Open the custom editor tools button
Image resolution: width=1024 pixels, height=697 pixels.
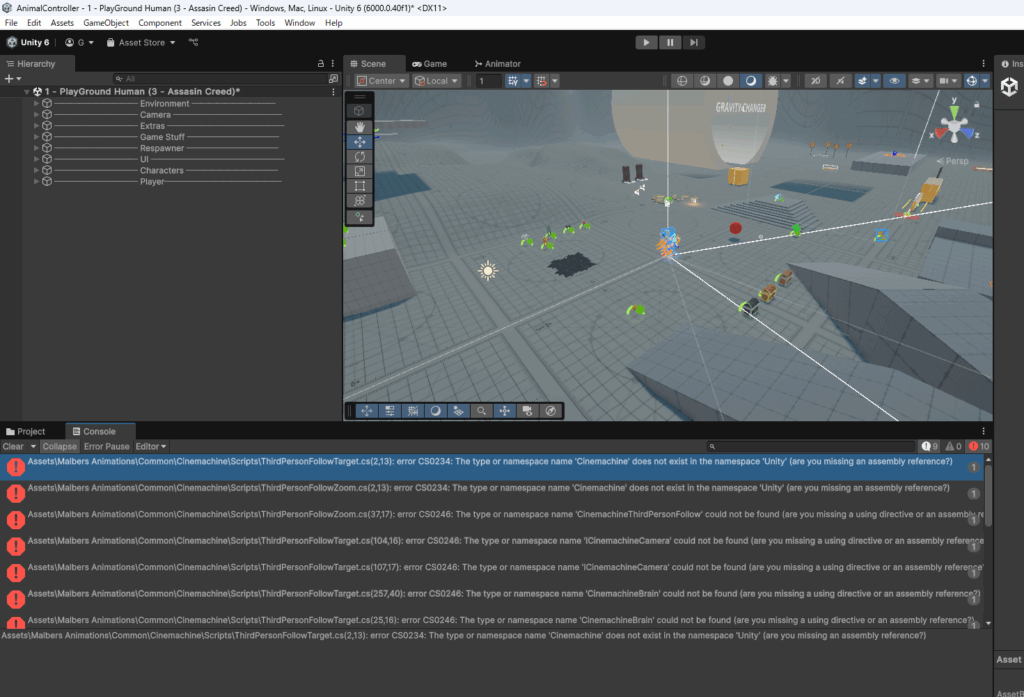(360, 217)
